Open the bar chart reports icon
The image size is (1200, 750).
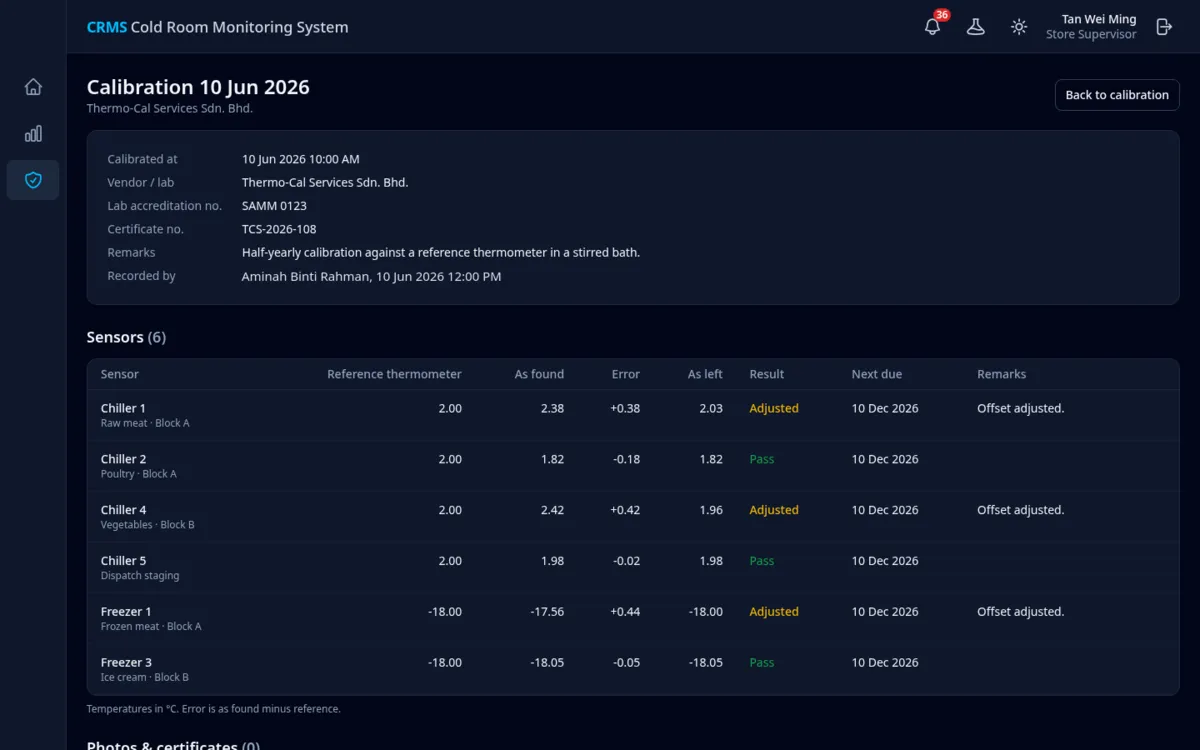coord(33,134)
